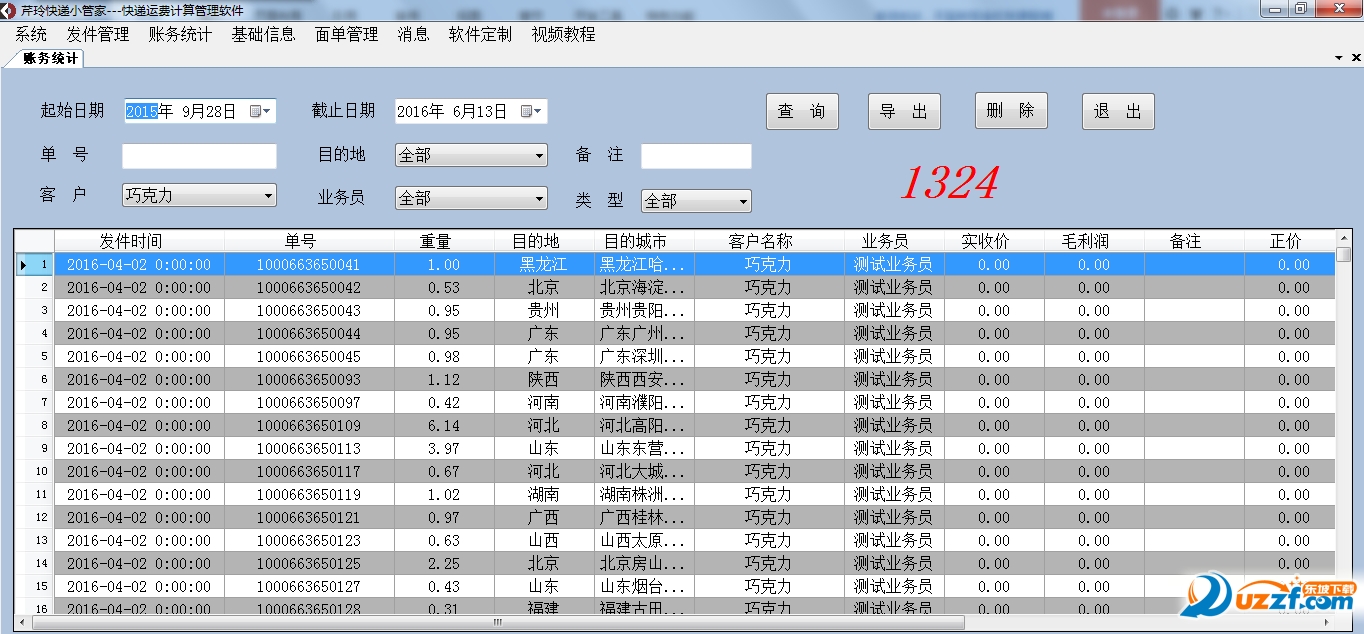Click the application logo icon in title bar
The height and width of the screenshot is (634, 1364).
[x=10, y=9]
